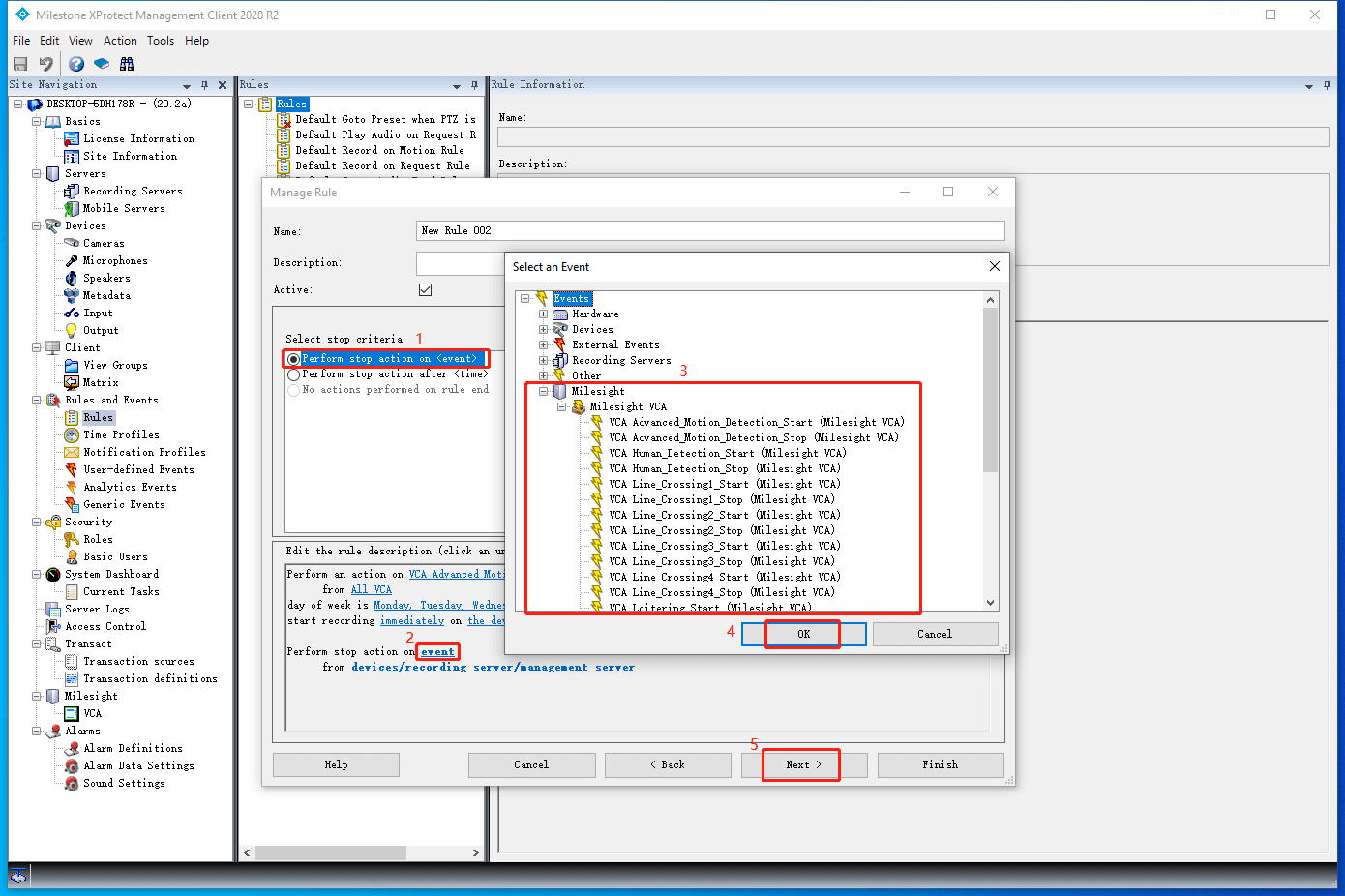
Task: Expand the Hardware node in Select an Event
Action: tap(543, 314)
